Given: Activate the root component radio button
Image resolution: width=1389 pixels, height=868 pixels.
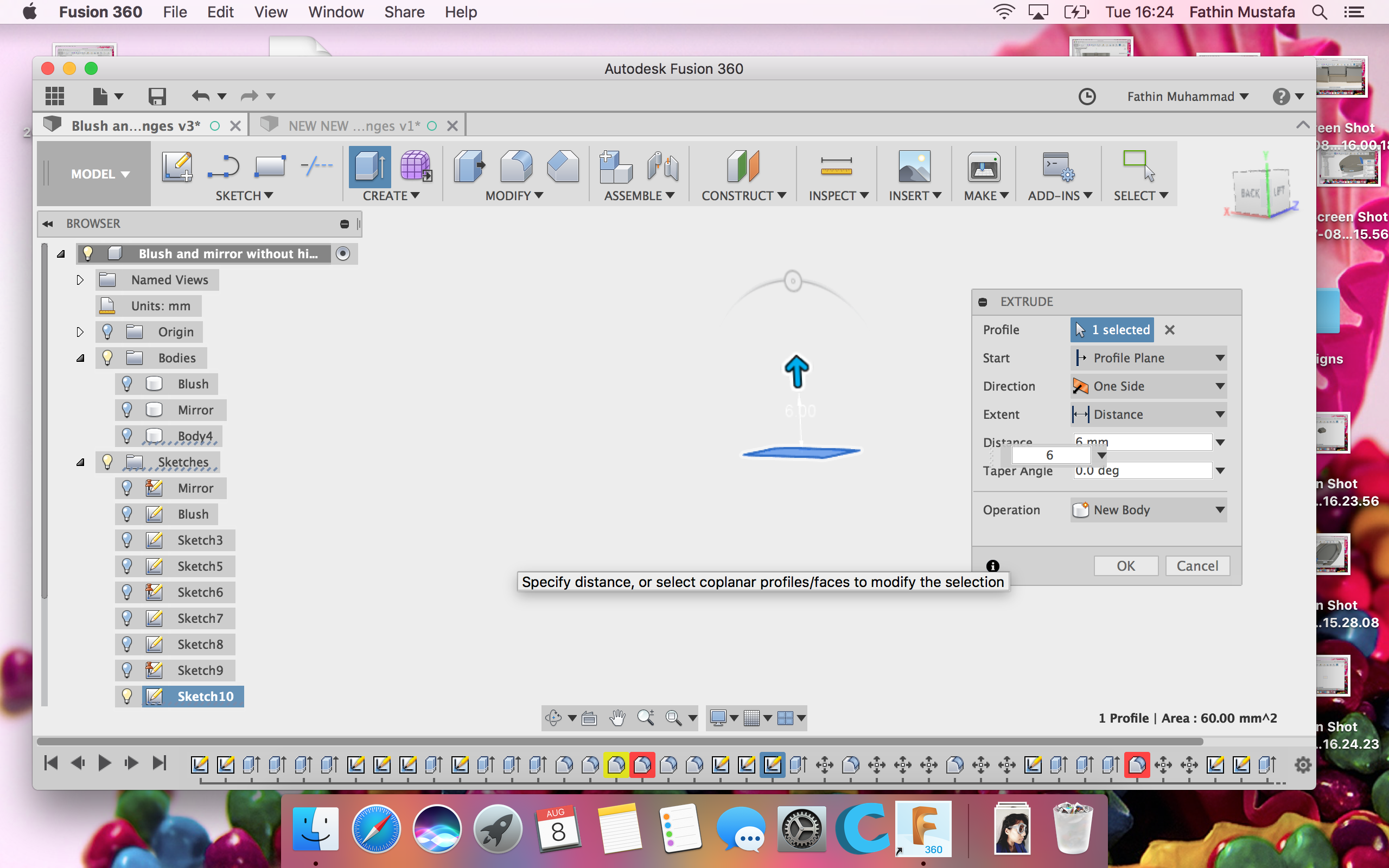Looking at the screenshot, I should coord(343,253).
